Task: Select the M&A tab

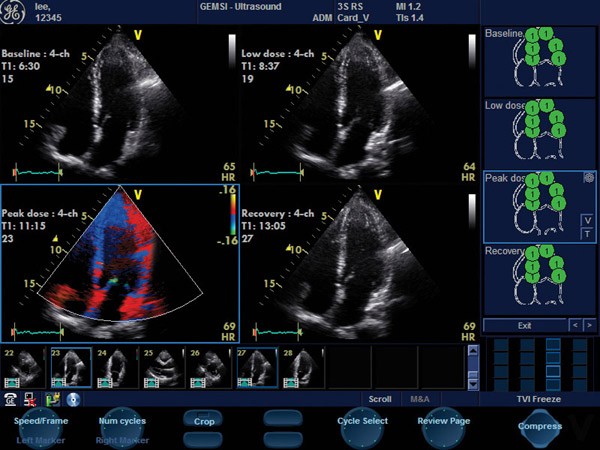Action: tap(420, 399)
